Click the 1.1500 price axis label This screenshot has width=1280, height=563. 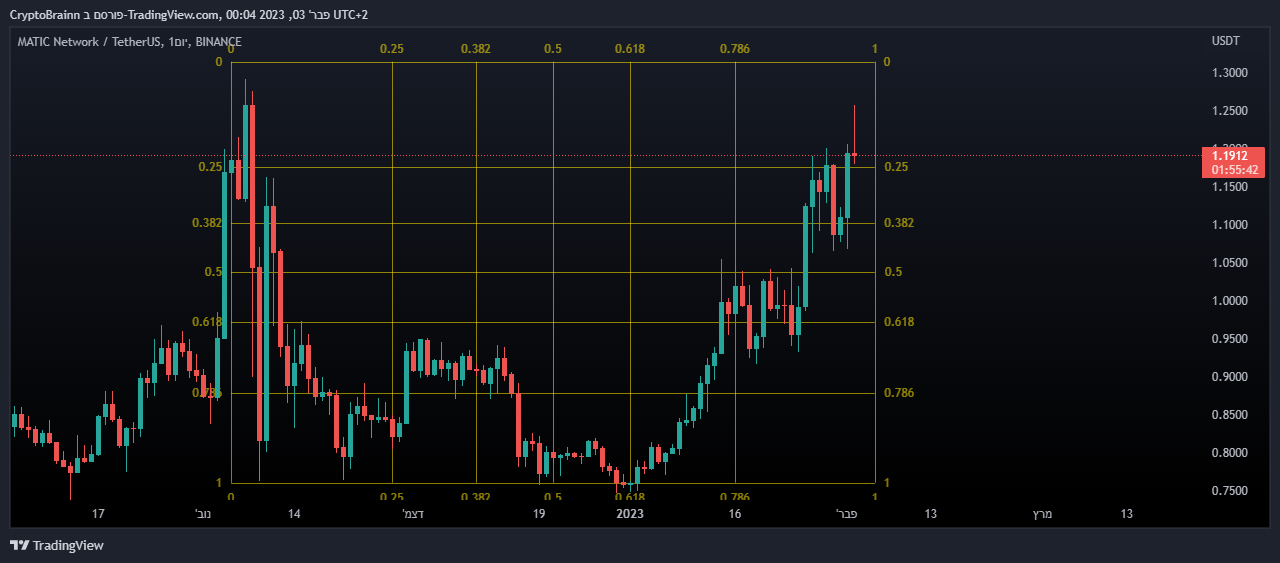tap(1229, 187)
